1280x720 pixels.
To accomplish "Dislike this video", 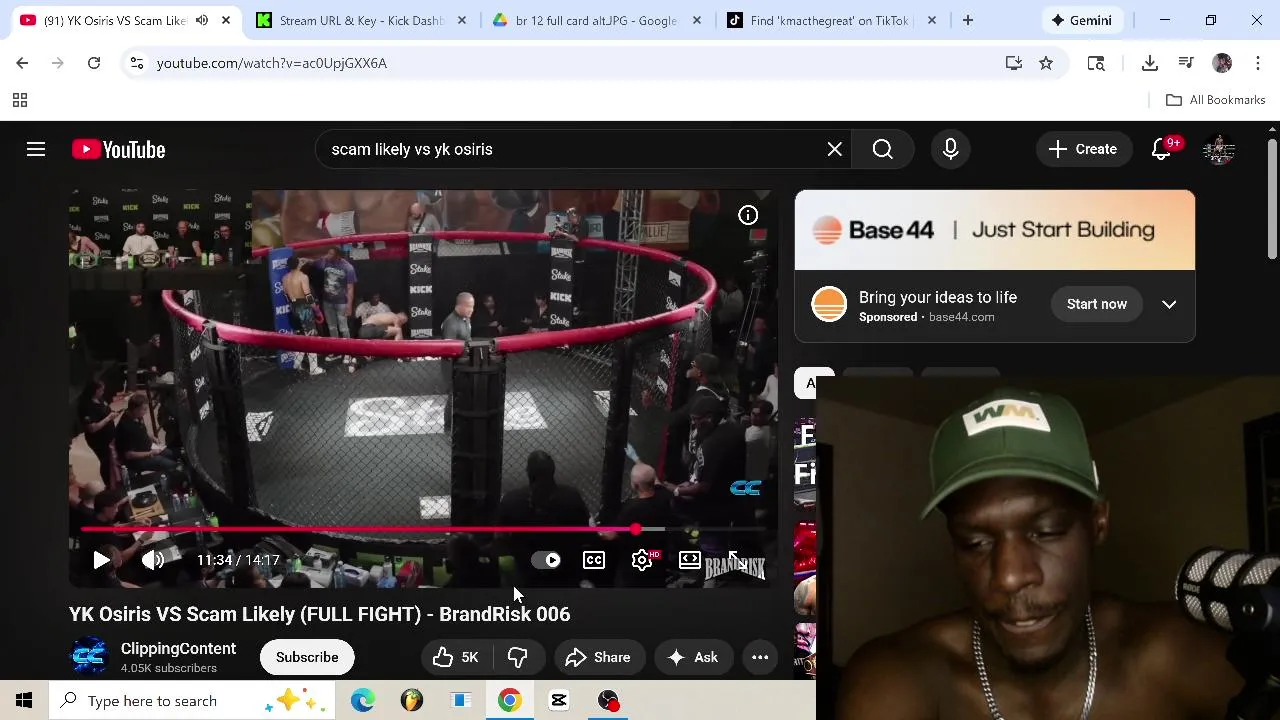I will coord(517,657).
